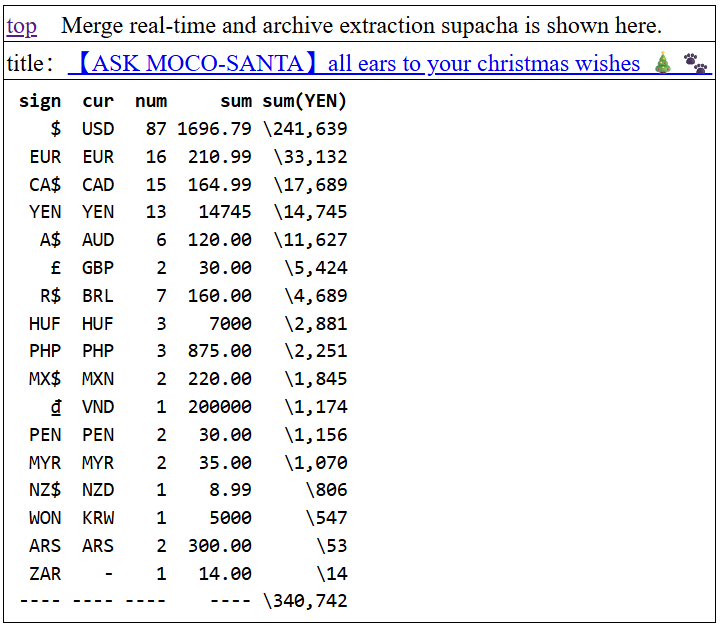This screenshot has width=721, height=625.
Task: Click the MYR yen total \1,070
Action: pos(316,463)
